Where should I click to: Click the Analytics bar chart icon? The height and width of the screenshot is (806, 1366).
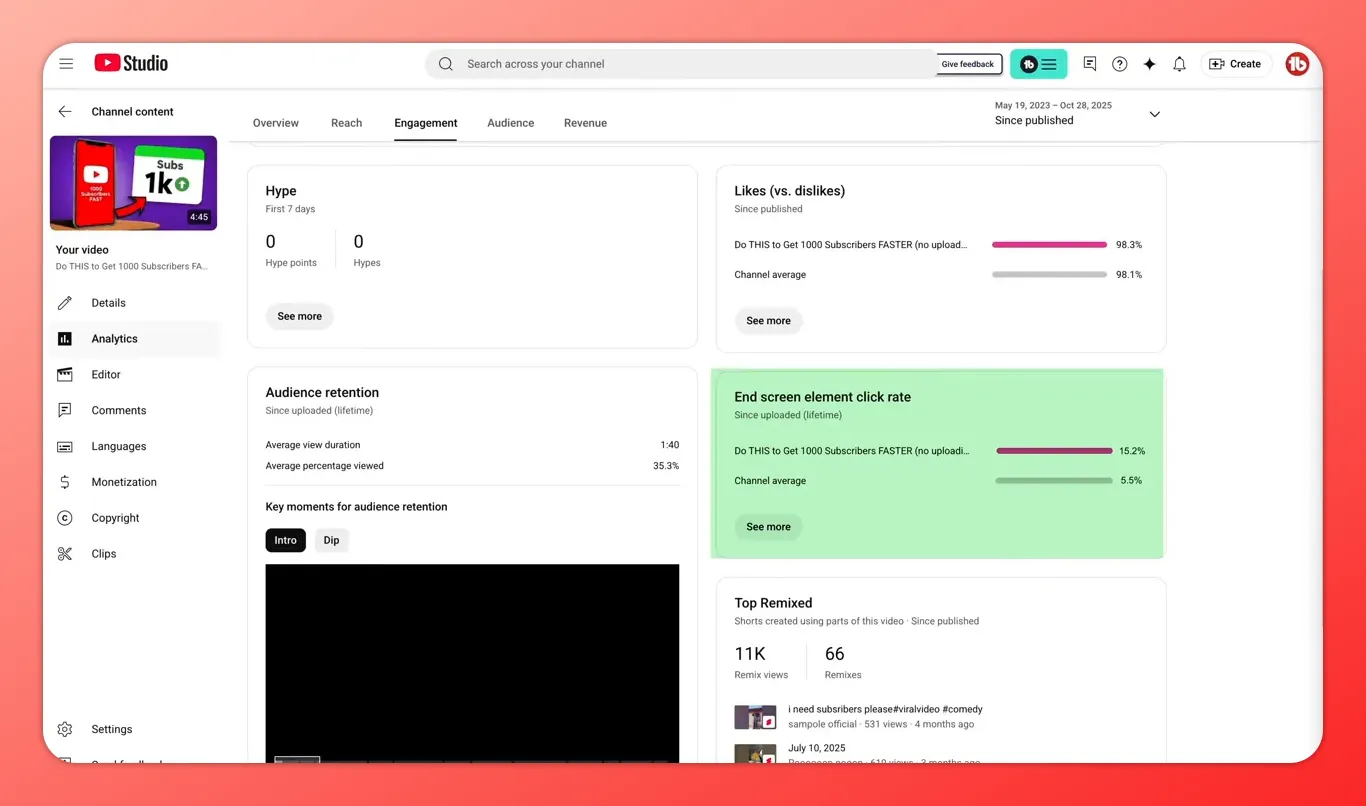(65, 339)
